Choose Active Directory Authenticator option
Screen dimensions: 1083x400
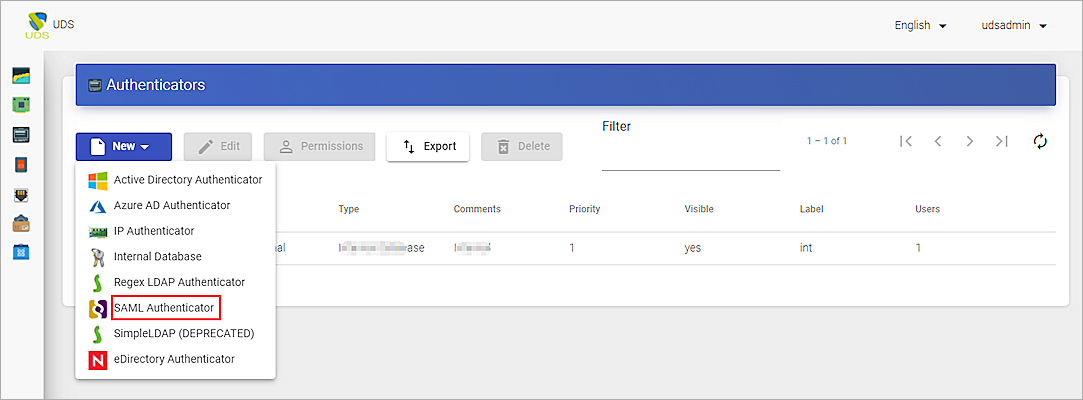(187, 180)
